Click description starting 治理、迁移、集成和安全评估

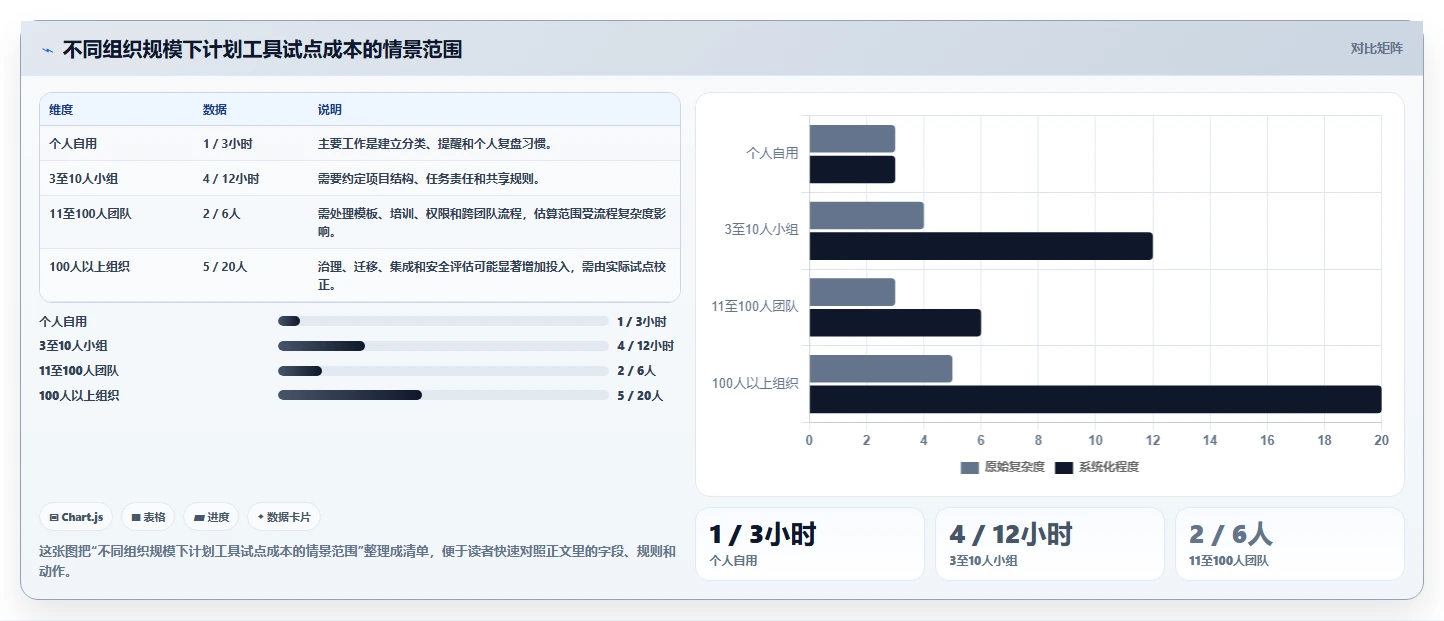point(492,275)
